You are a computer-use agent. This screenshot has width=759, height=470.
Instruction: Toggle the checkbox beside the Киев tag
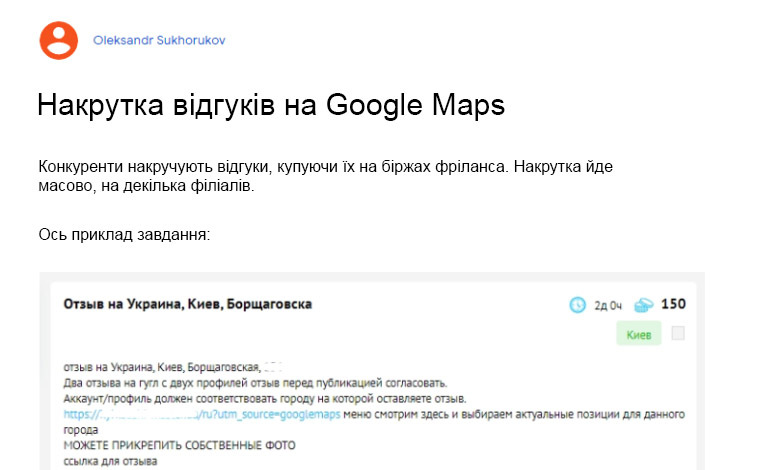tap(678, 333)
